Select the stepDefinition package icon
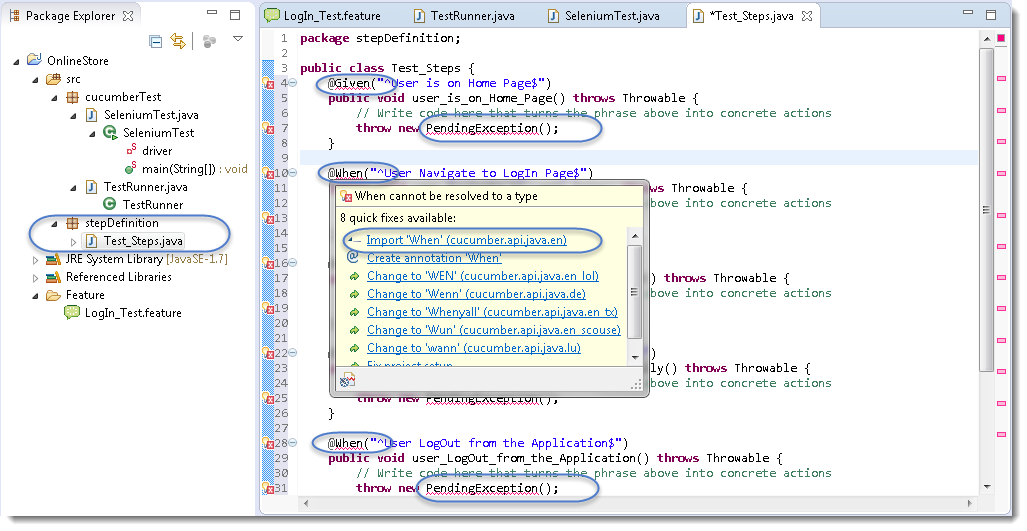The width and height of the screenshot is (1027, 531). click(73, 223)
